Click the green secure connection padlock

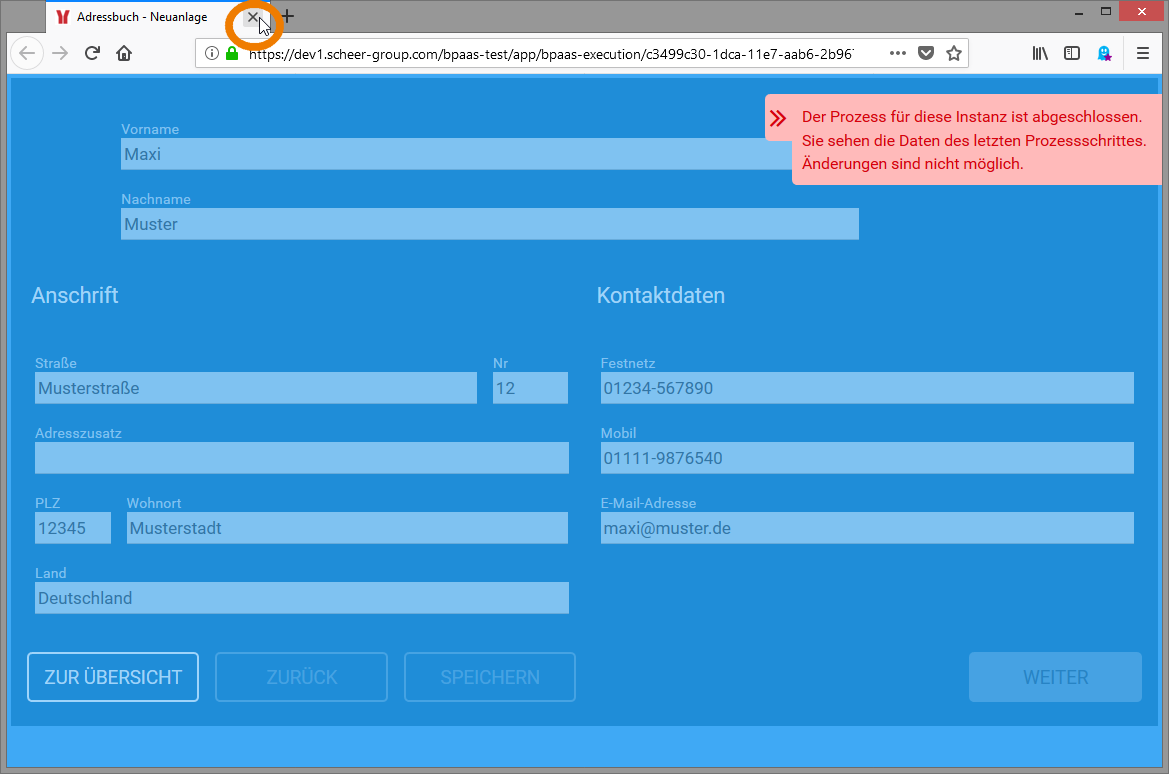[232, 54]
